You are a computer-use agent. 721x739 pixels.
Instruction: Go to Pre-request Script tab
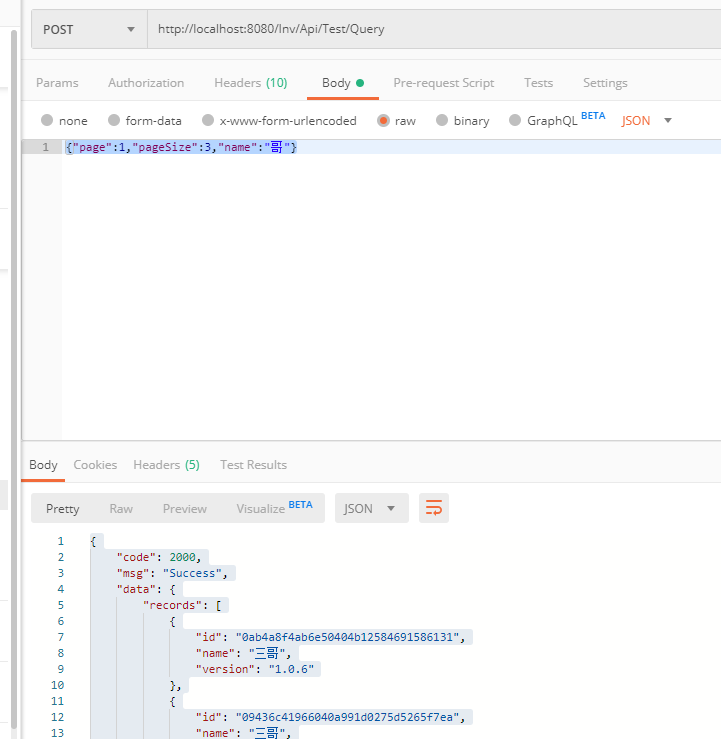(x=443, y=83)
